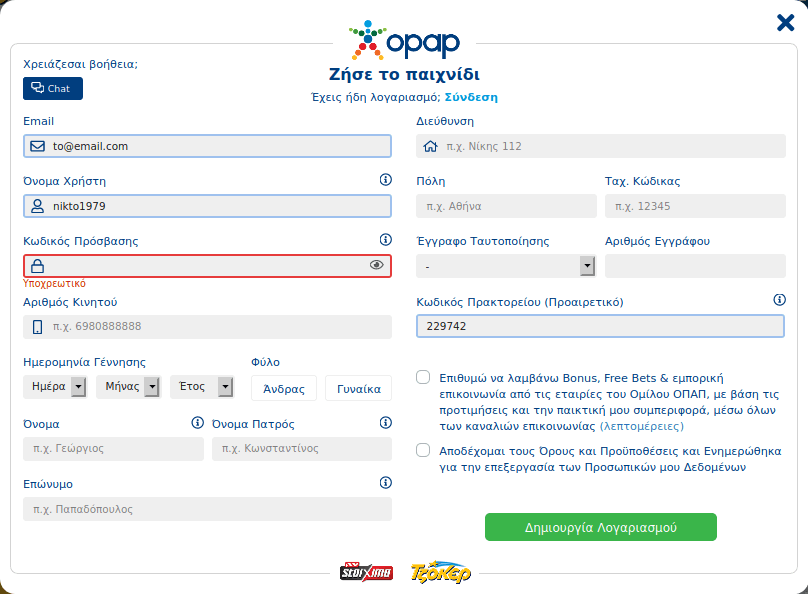Image resolution: width=808 pixels, height=594 pixels.
Task: Focus the Email field containing to@email.com
Action: pos(207,146)
